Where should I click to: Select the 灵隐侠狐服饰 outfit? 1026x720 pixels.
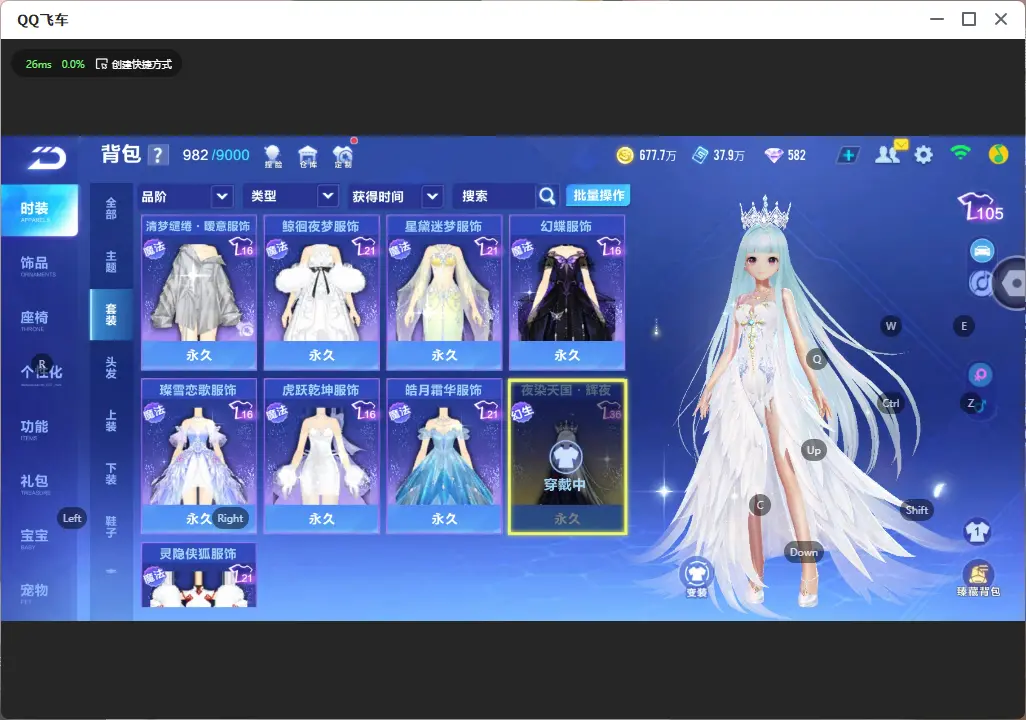[x=198, y=575]
